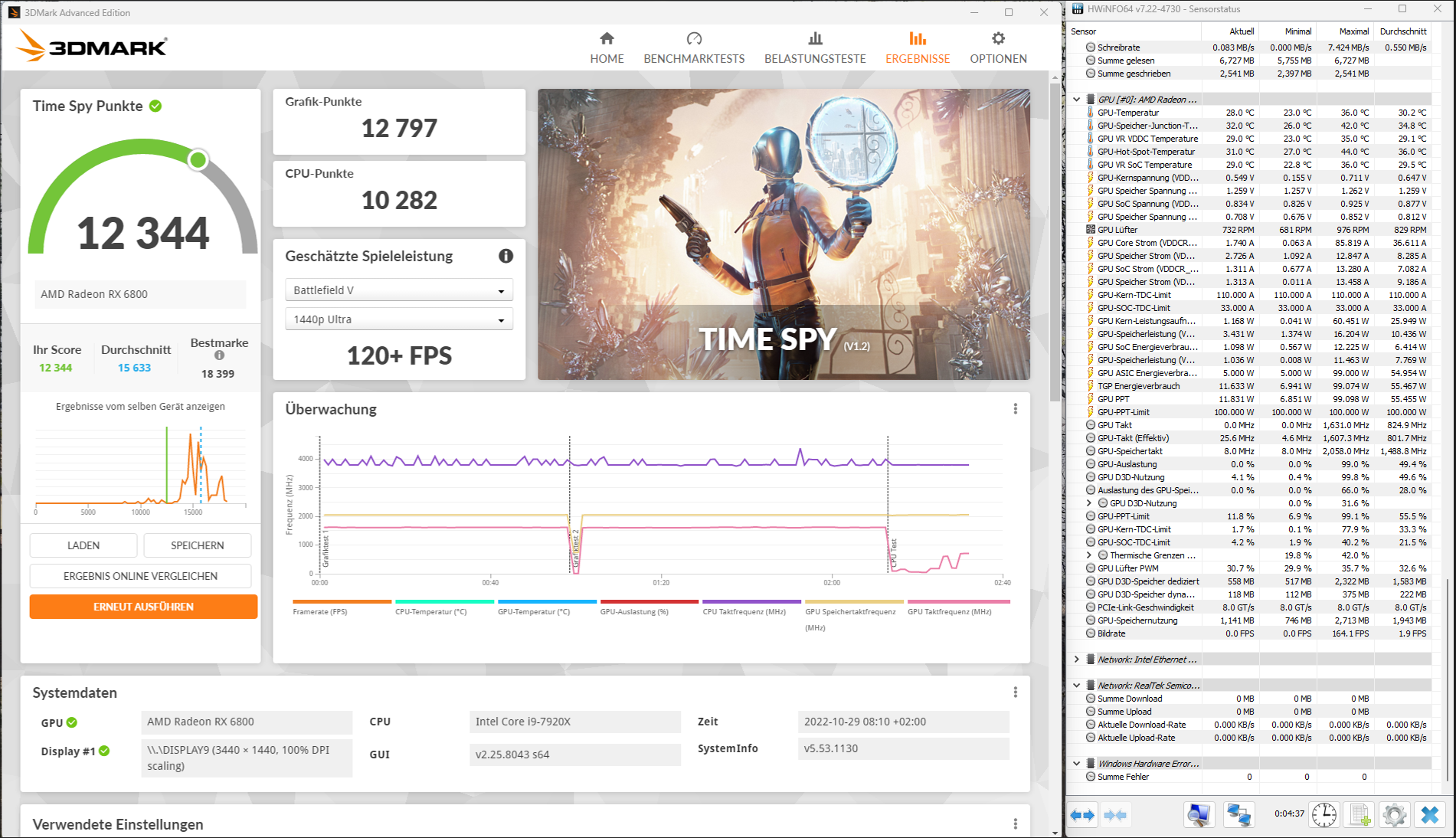Image resolution: width=1456 pixels, height=838 pixels.
Task: Toggle the CPU Taktfrequenz legend swatch
Action: point(751,601)
